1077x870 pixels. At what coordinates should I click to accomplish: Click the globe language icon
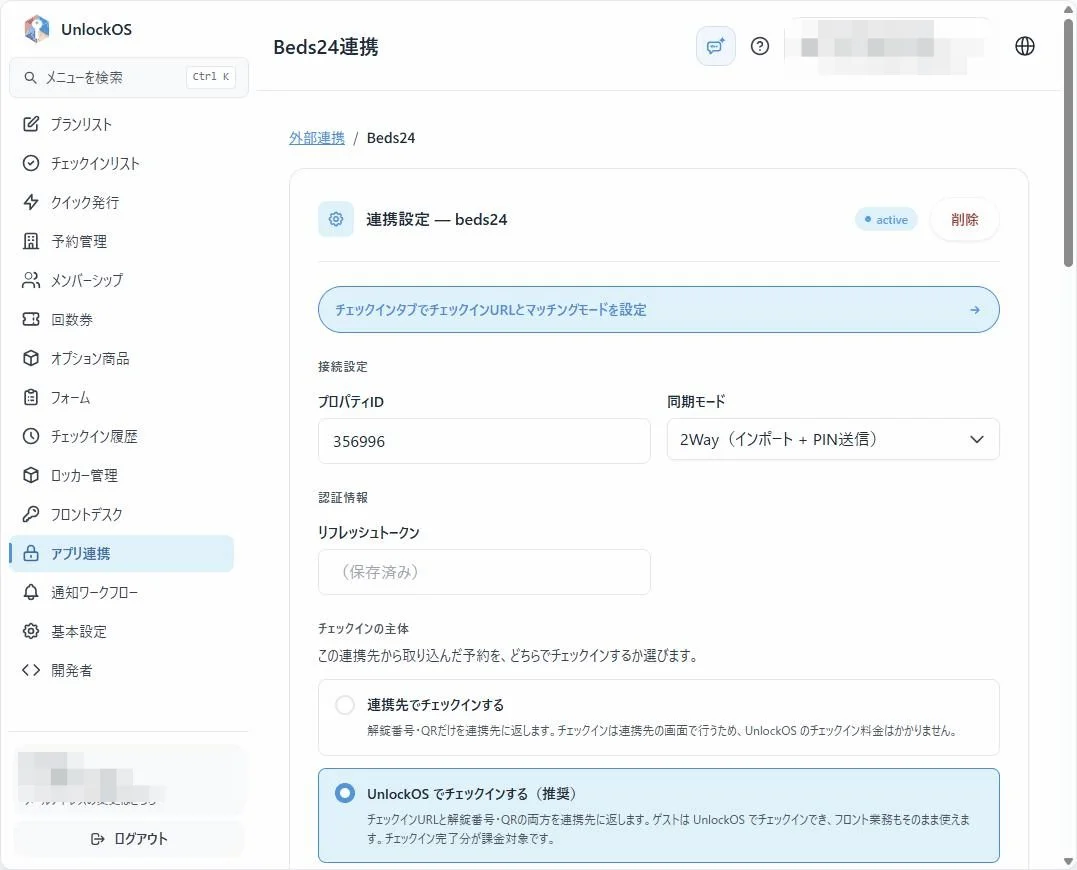(x=1025, y=46)
